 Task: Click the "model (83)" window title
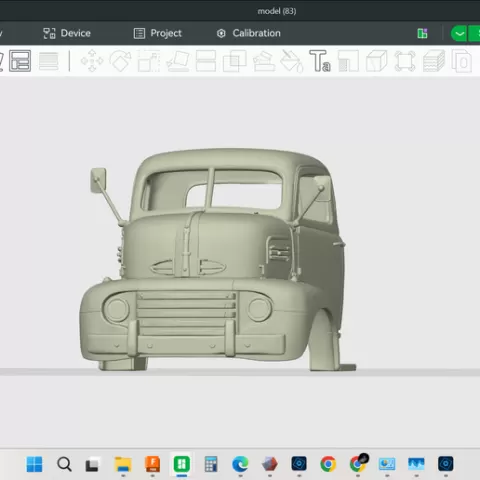click(277, 11)
